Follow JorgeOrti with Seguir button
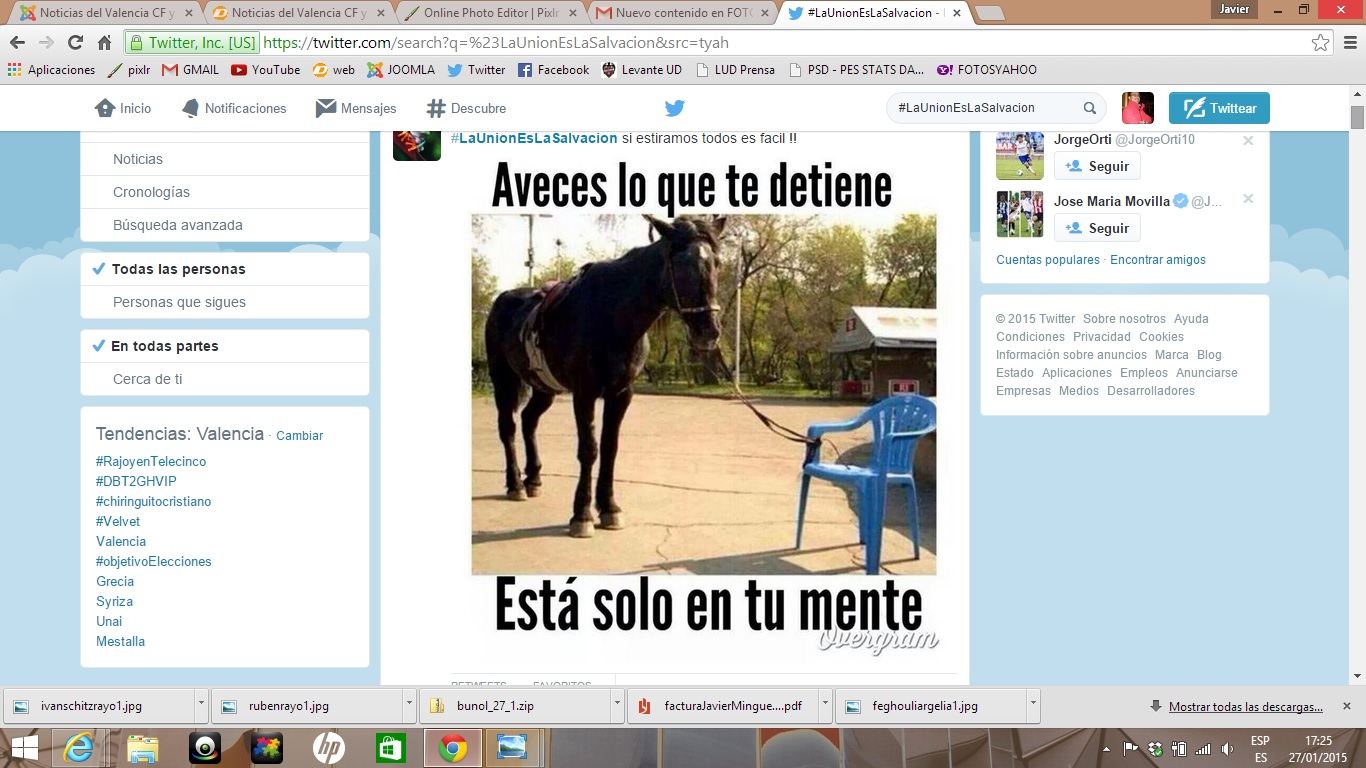 click(x=1097, y=166)
